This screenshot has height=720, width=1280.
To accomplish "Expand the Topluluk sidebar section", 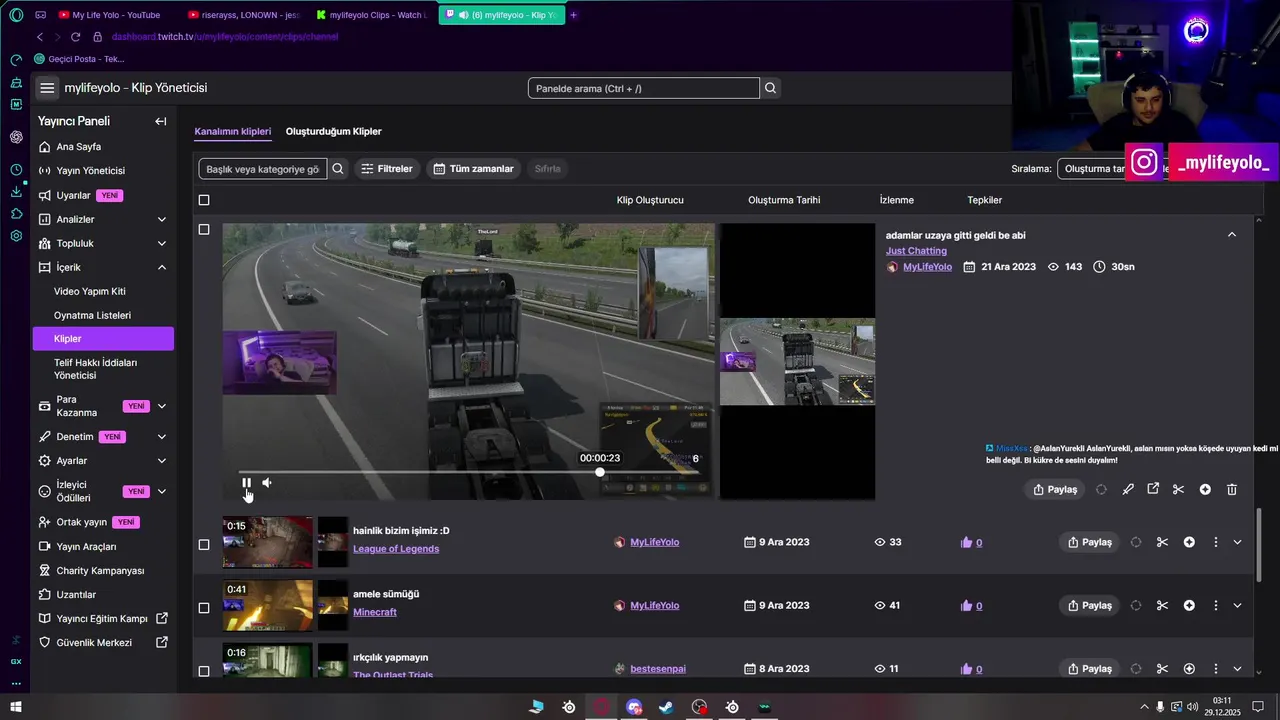I will click(162, 243).
